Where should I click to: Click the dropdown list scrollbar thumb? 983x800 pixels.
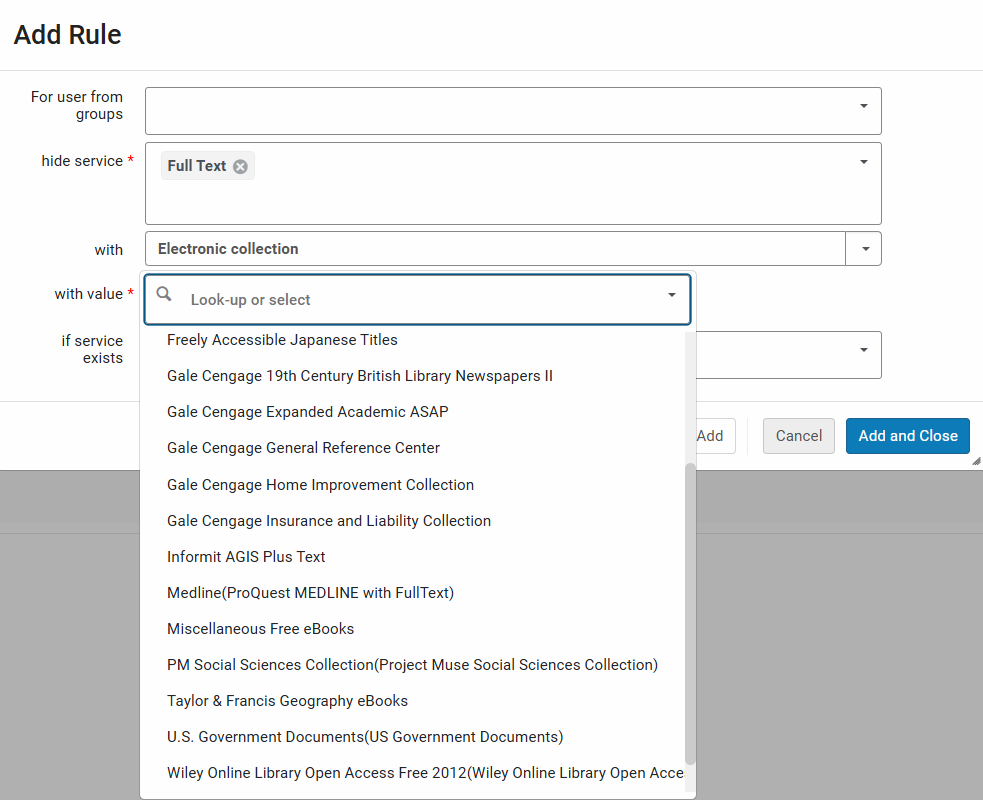coord(690,614)
